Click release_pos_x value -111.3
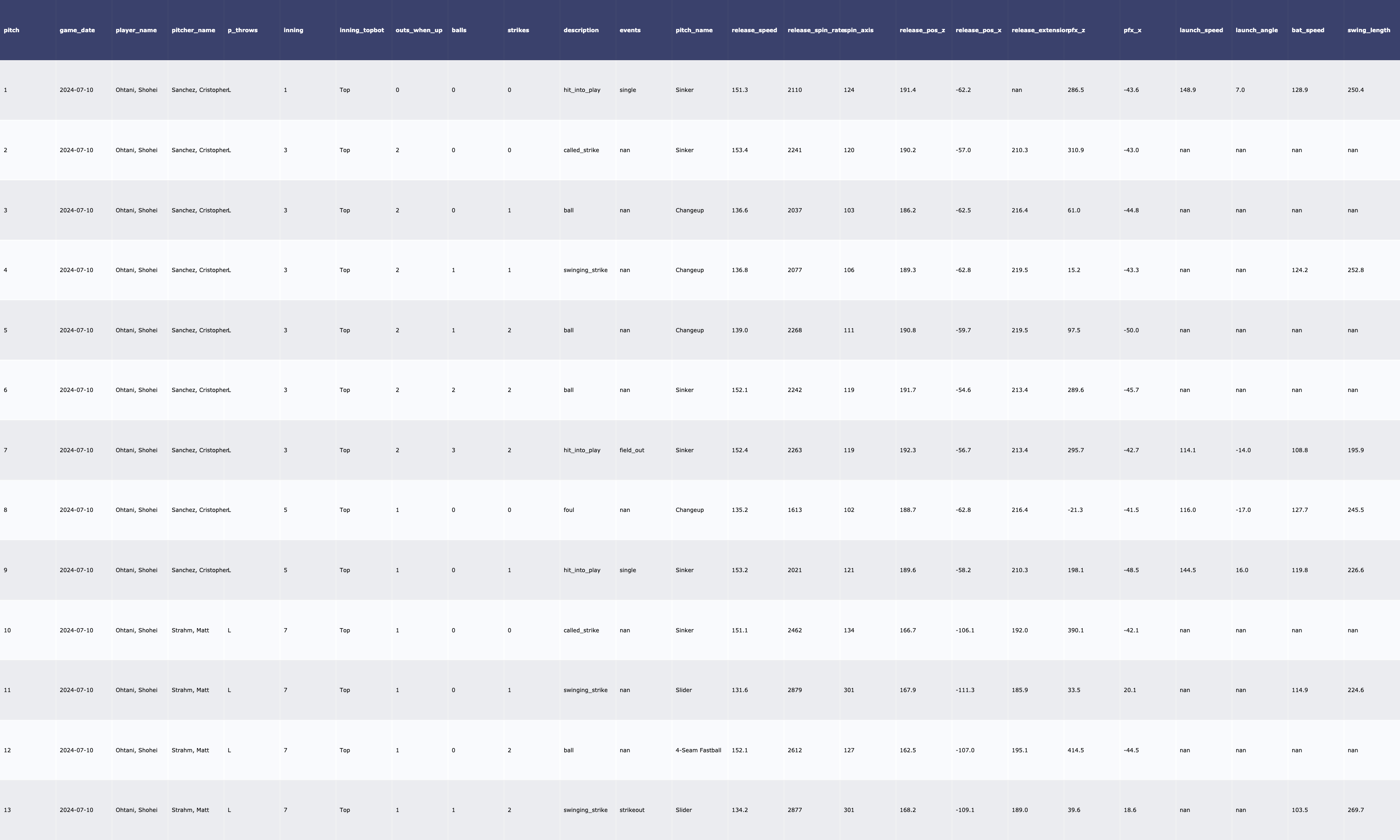Image resolution: width=1400 pixels, height=840 pixels. 965,690
